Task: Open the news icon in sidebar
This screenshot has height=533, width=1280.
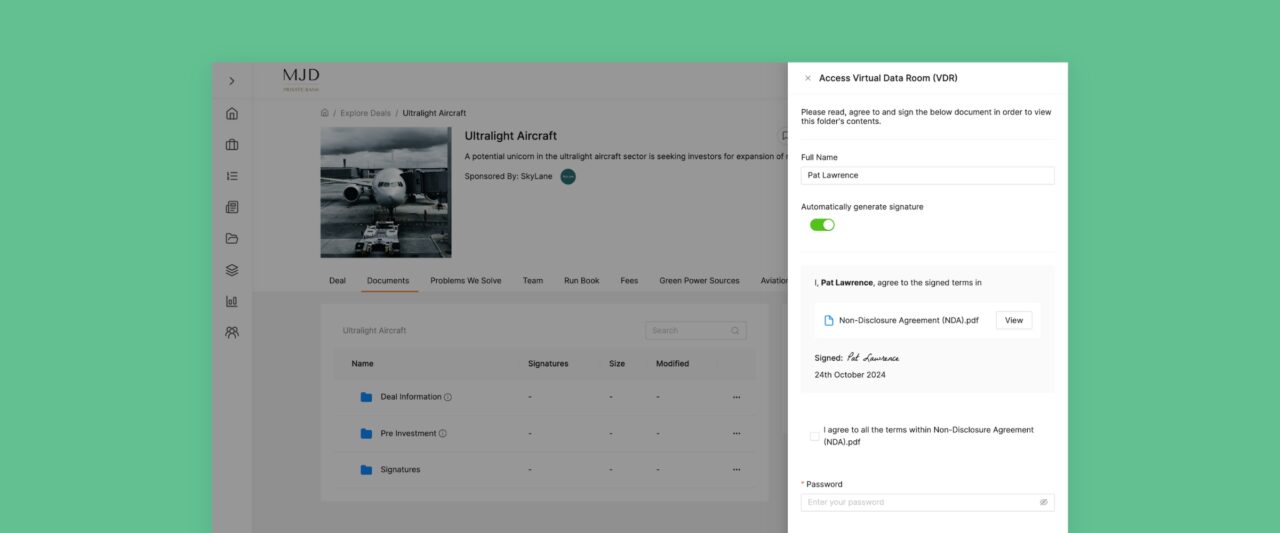Action: click(x=232, y=207)
